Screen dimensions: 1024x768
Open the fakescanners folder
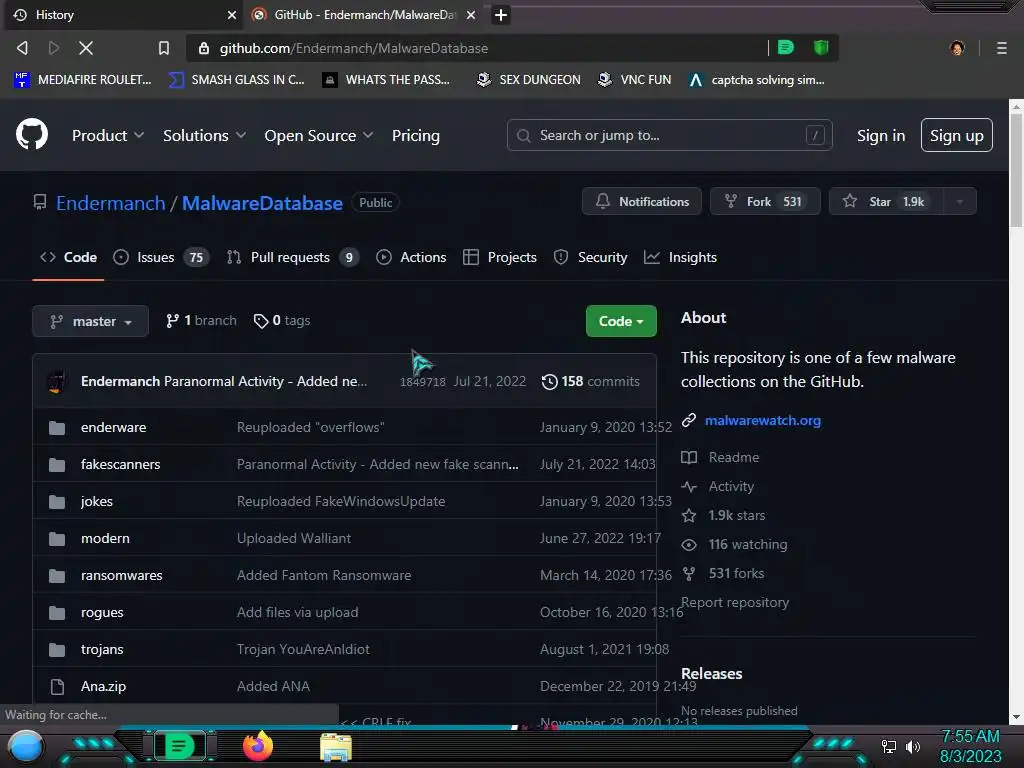[x=120, y=464]
